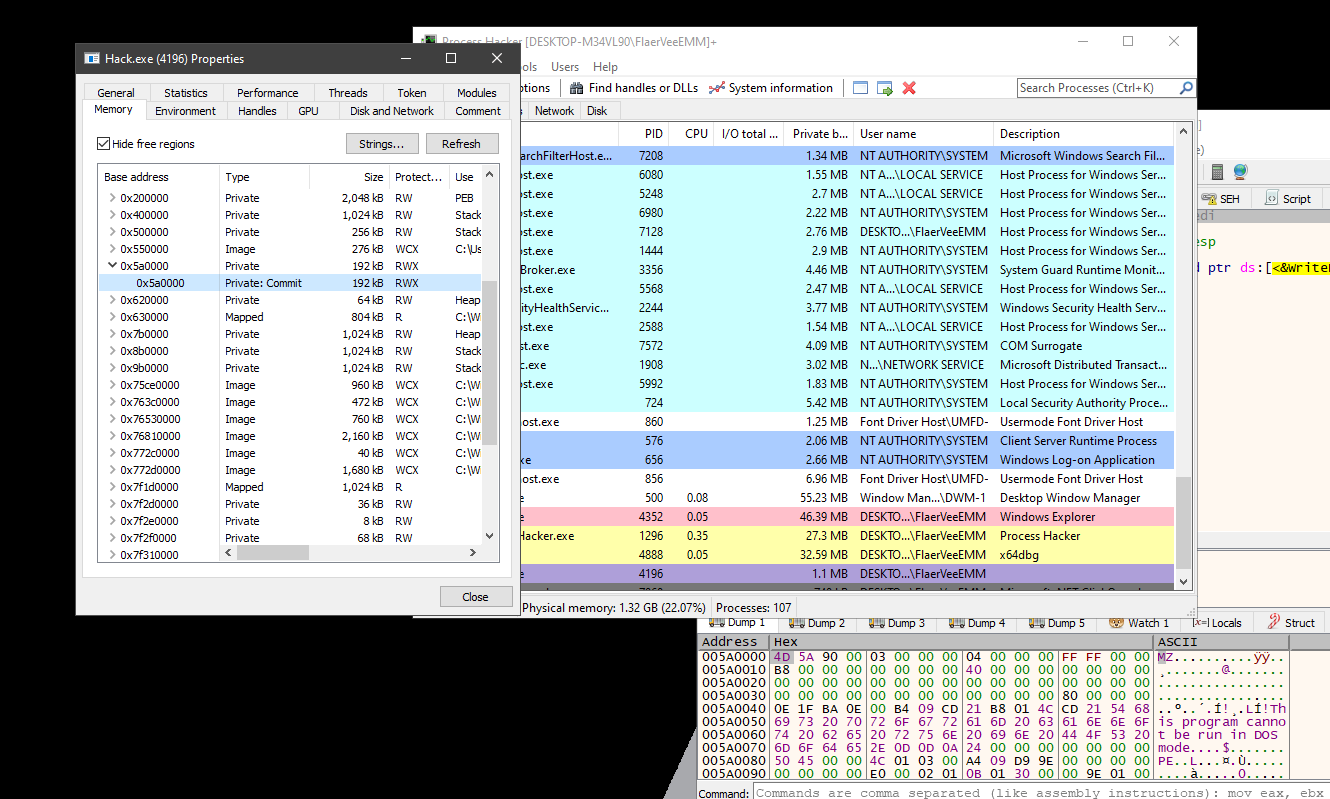1330x799 pixels.
Task: Click the Close button in Properties dialog
Action: click(x=475, y=597)
